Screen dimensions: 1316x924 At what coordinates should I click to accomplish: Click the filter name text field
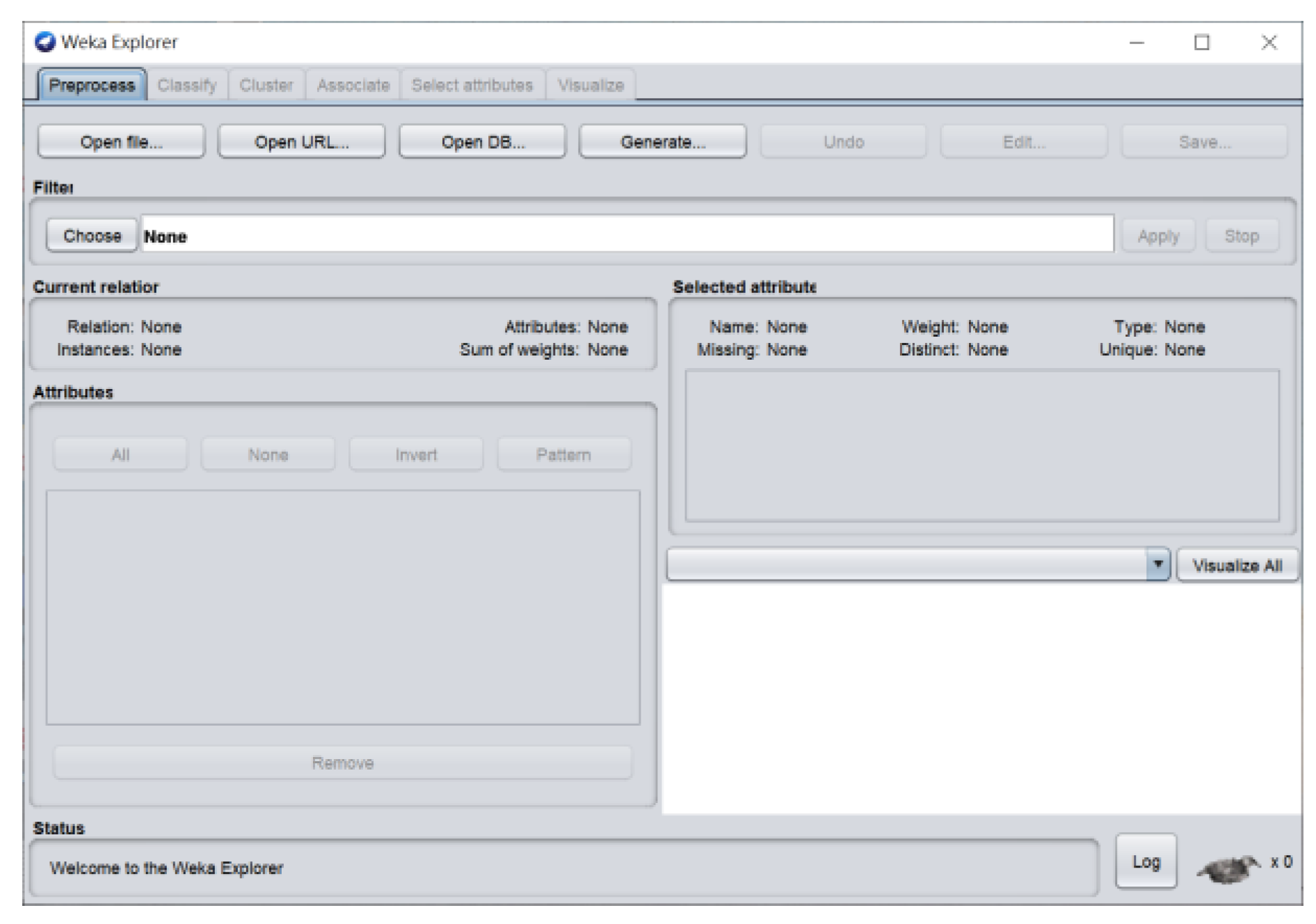[626, 236]
